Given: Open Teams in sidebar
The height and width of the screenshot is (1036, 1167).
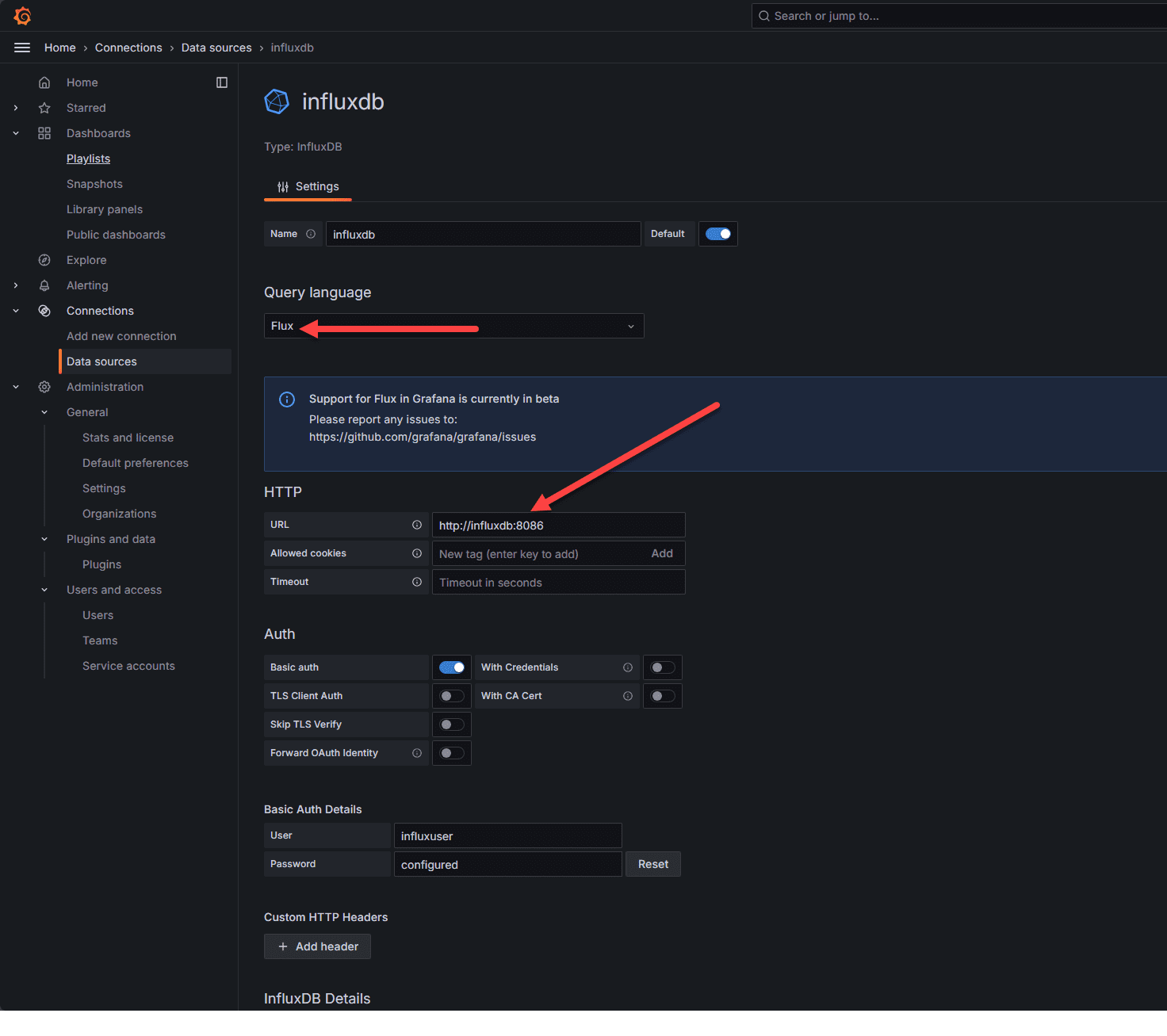Looking at the screenshot, I should point(100,640).
